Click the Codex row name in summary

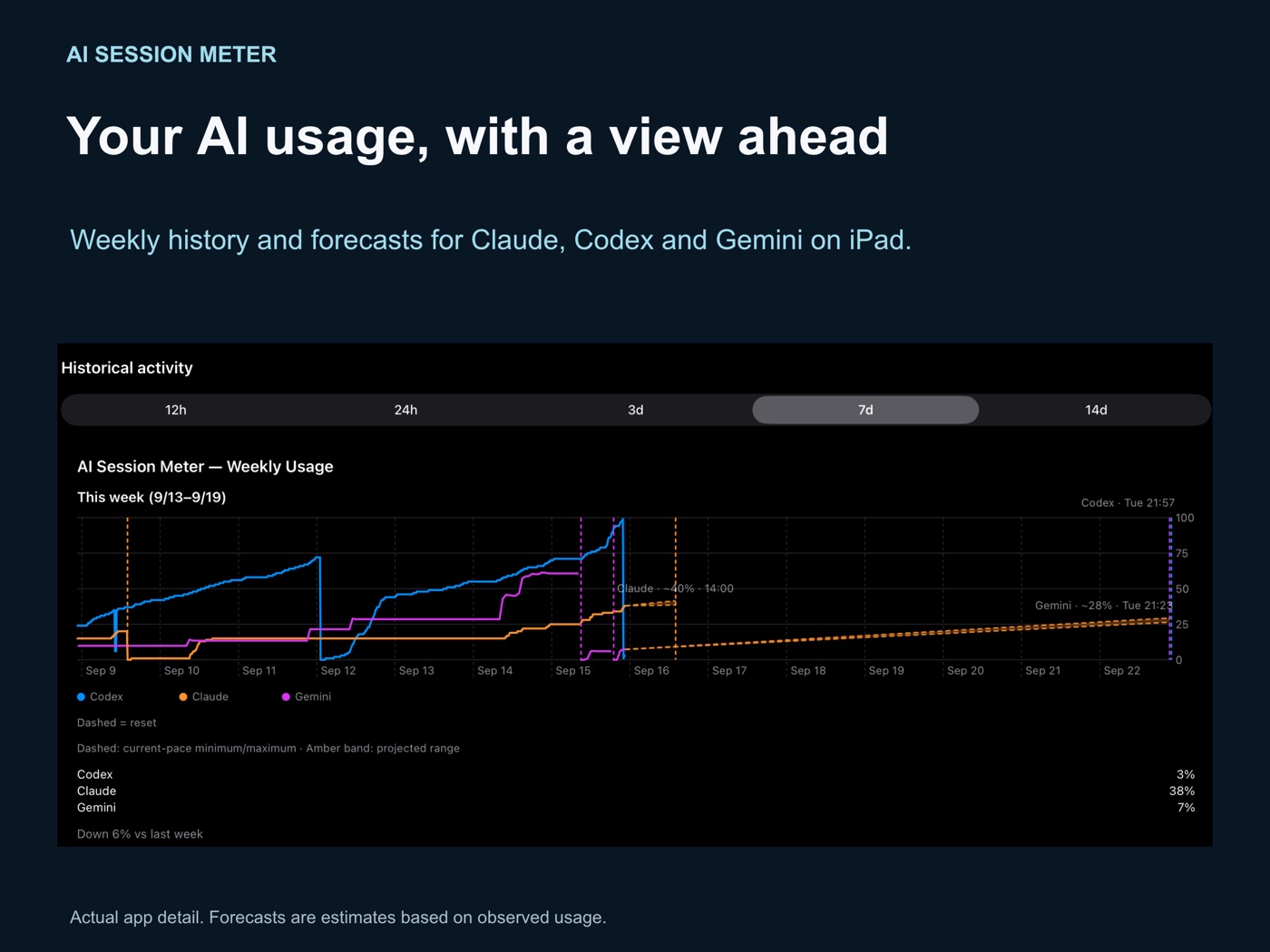[x=95, y=774]
